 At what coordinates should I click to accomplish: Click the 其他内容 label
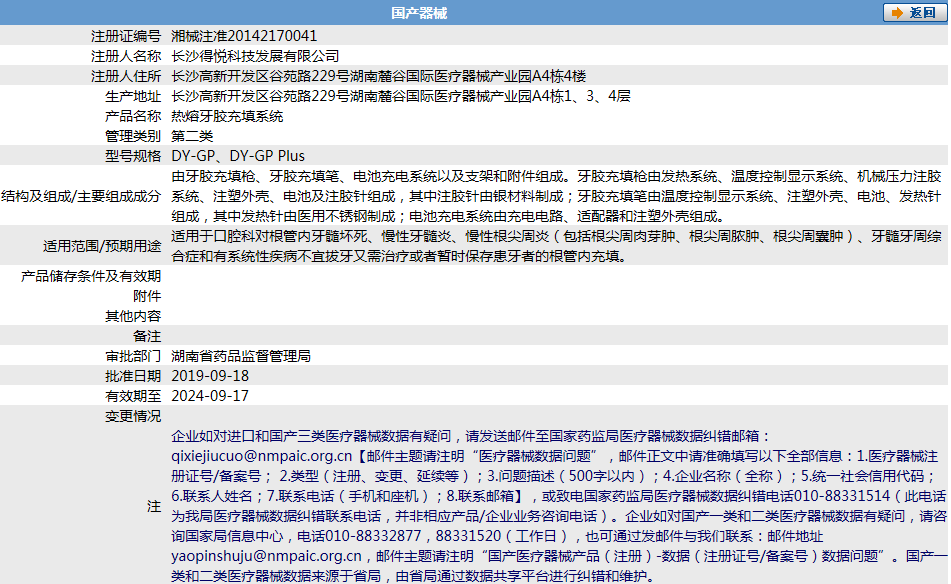click(133, 316)
